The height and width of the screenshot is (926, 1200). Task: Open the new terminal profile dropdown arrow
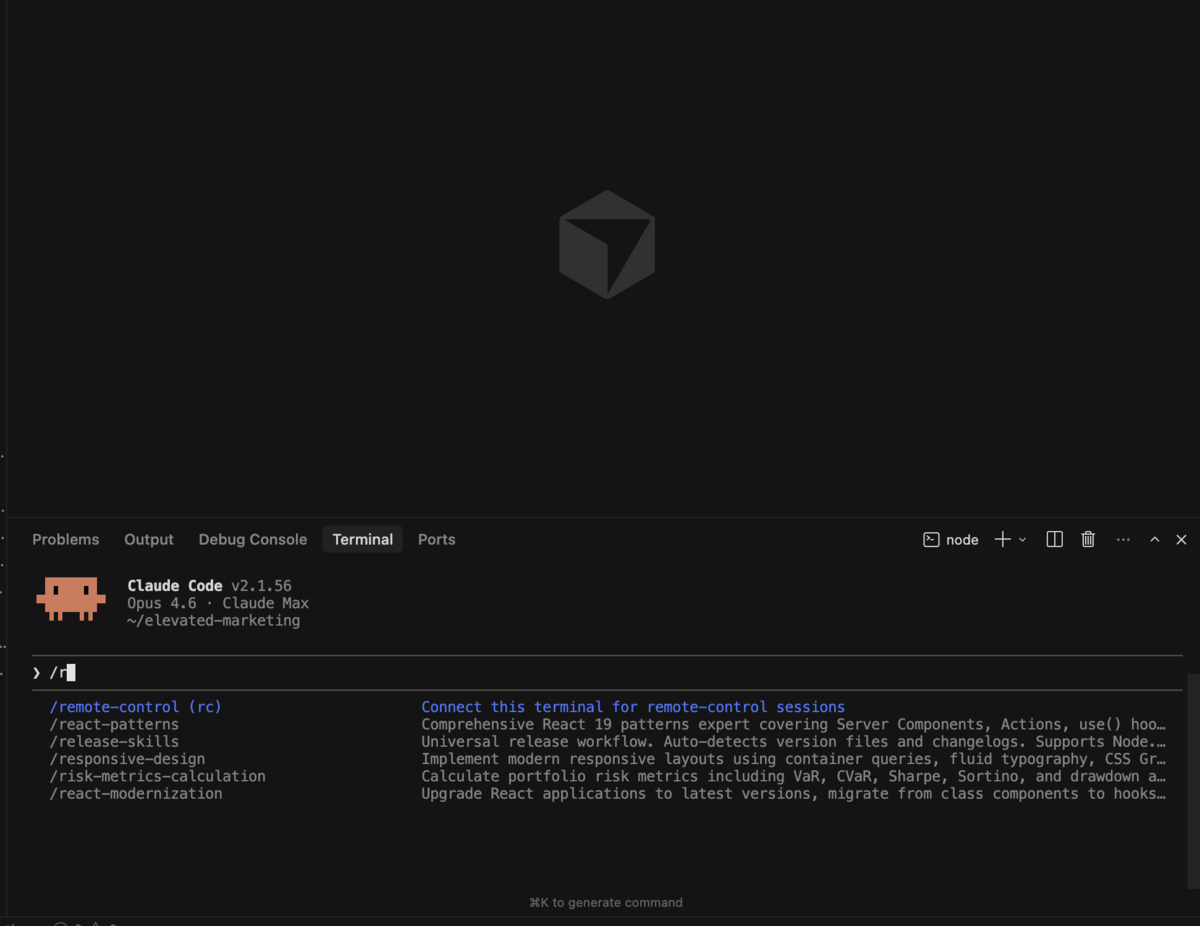pos(1023,540)
